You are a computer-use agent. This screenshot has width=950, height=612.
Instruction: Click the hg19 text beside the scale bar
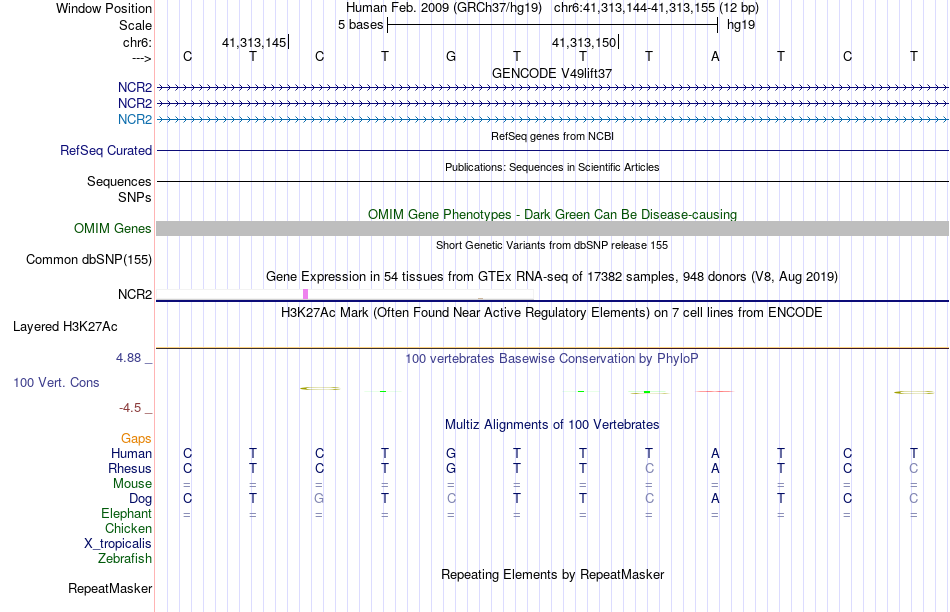(740, 25)
